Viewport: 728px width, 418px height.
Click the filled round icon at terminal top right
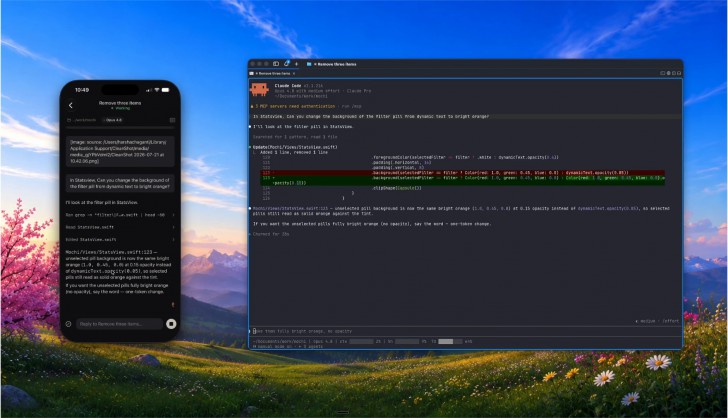668,73
